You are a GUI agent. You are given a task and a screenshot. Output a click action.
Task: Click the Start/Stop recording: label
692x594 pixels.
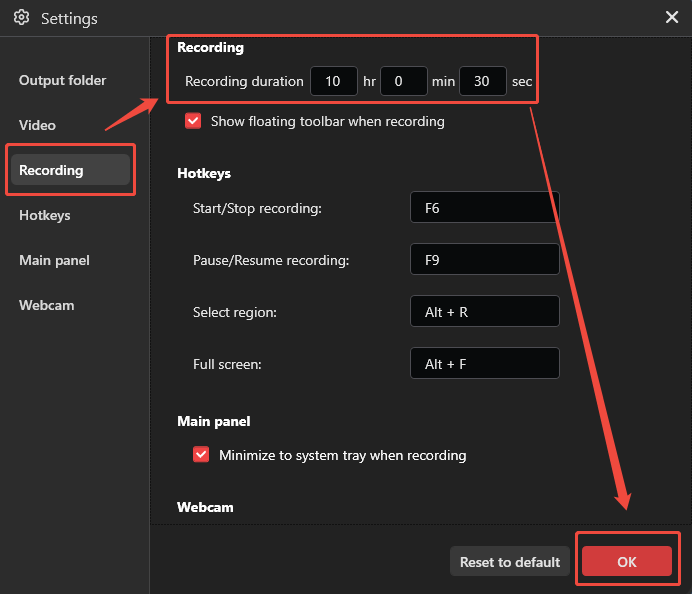pyautogui.click(x=257, y=208)
